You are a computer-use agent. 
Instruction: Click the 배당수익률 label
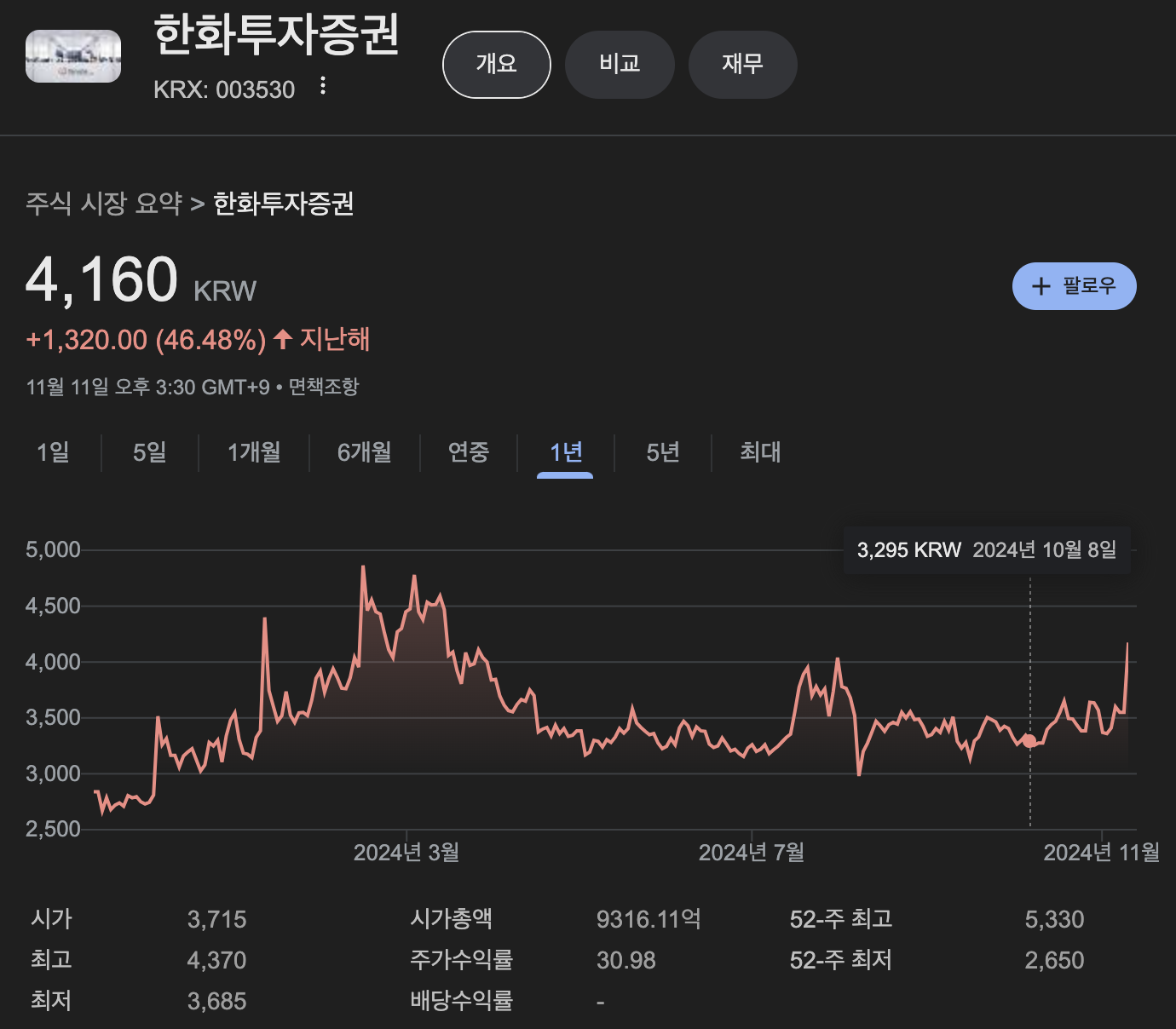coord(461,1001)
